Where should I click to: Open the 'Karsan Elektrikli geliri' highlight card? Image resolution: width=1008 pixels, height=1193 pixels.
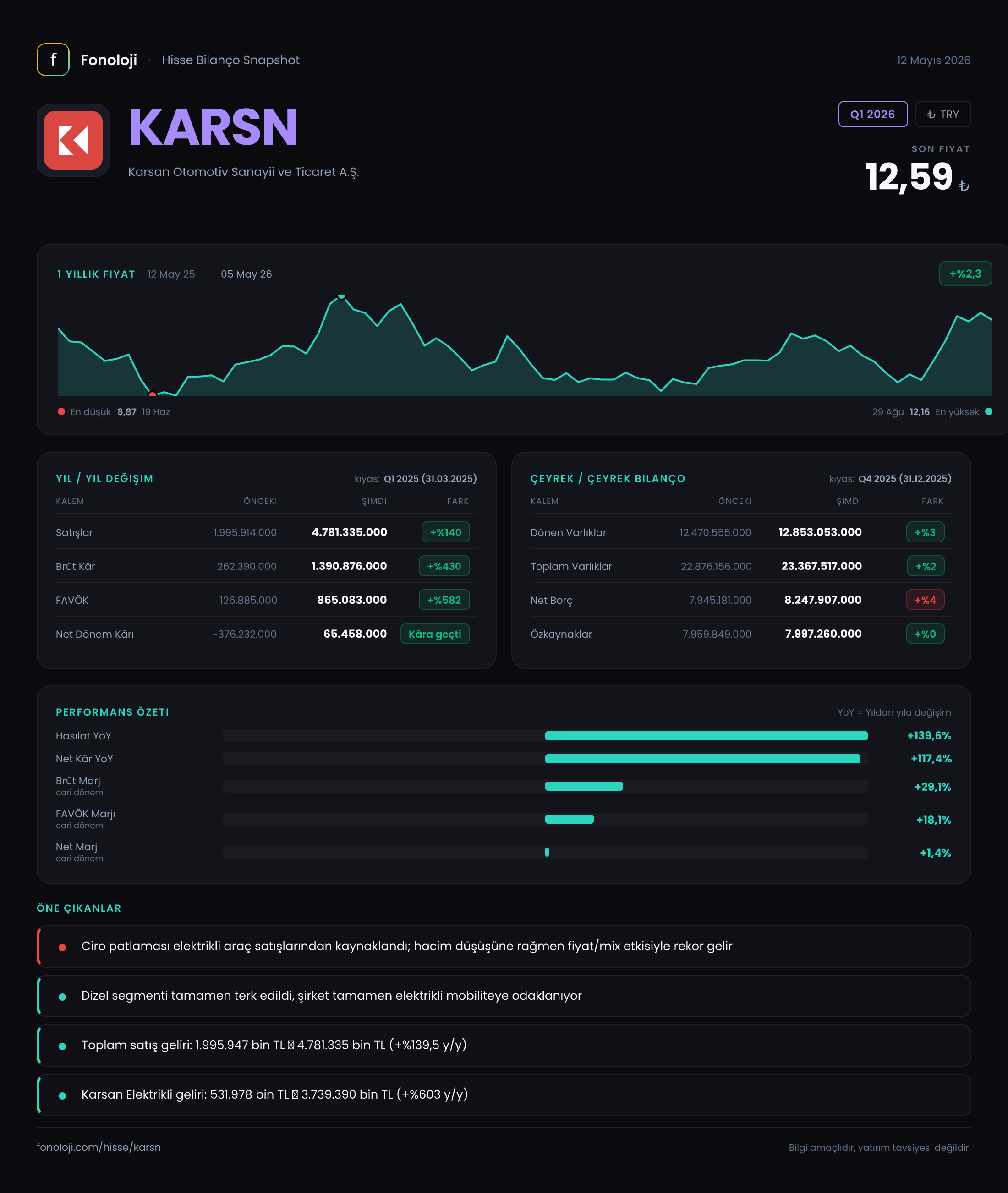tap(504, 1094)
